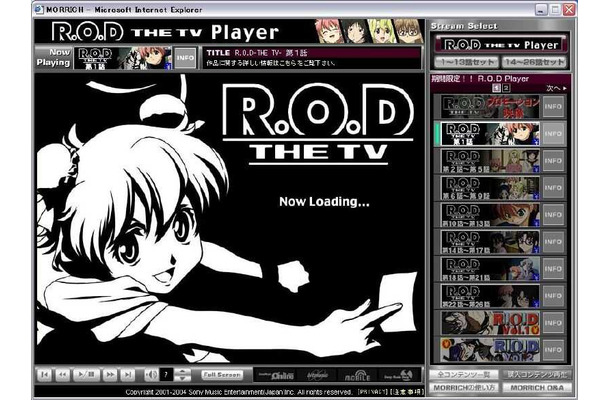Click the Aniplex logo in footer bar
Image resolution: width=610 pixels, height=400 pixels.
point(317,375)
